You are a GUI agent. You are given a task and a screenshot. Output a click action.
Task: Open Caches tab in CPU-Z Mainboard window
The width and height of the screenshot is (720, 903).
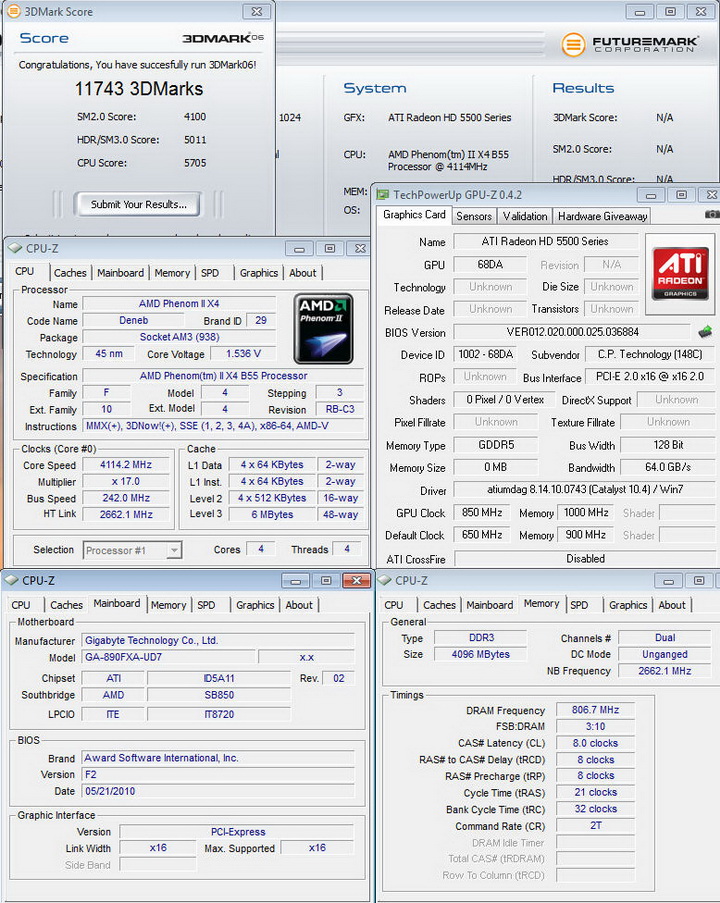point(66,605)
